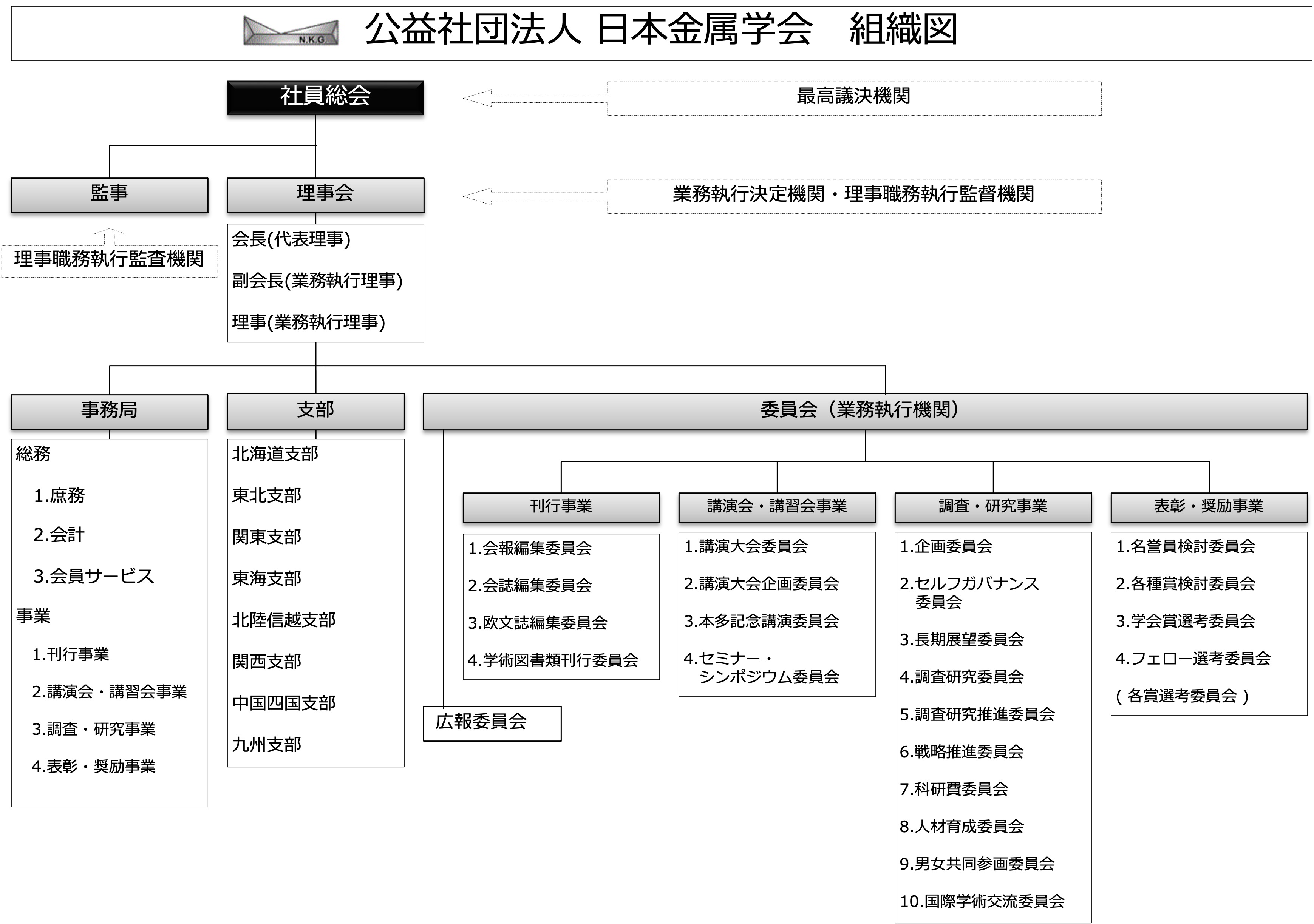Click 事業 heading in 事務局 list
The height and width of the screenshot is (924, 1314).
[x=33, y=616]
